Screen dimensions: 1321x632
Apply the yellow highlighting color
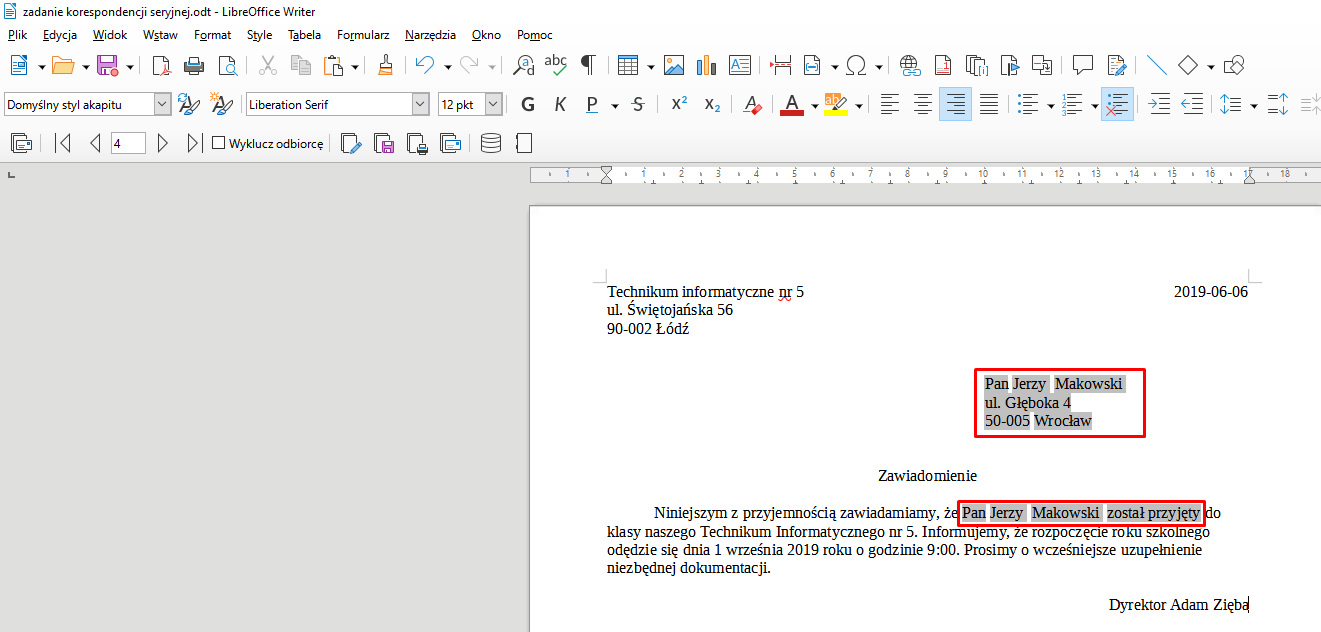point(835,104)
